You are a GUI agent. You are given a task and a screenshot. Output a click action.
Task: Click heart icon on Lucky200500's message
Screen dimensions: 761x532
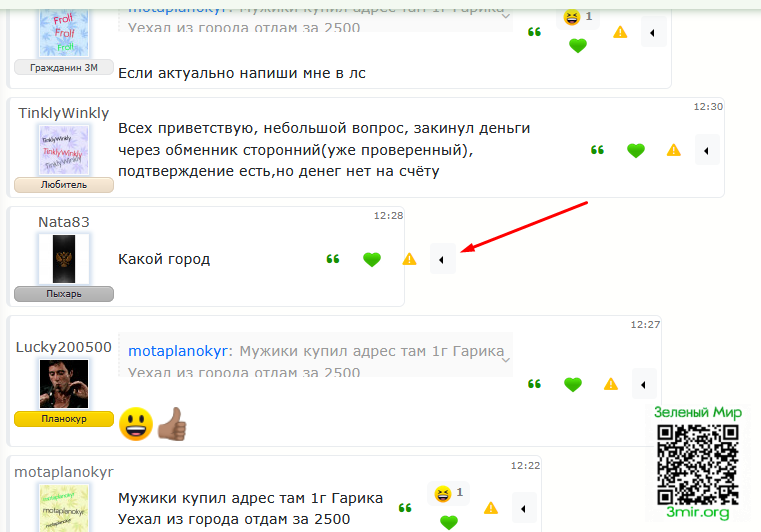[x=573, y=384]
